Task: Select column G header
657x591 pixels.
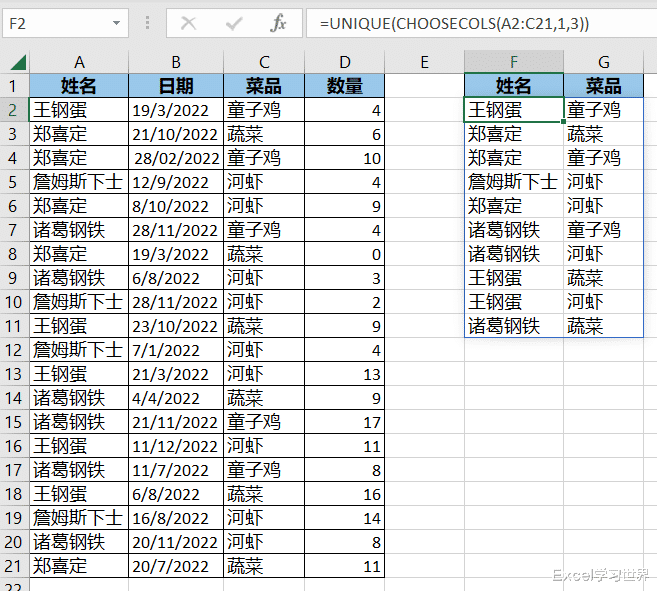Action: tap(603, 62)
